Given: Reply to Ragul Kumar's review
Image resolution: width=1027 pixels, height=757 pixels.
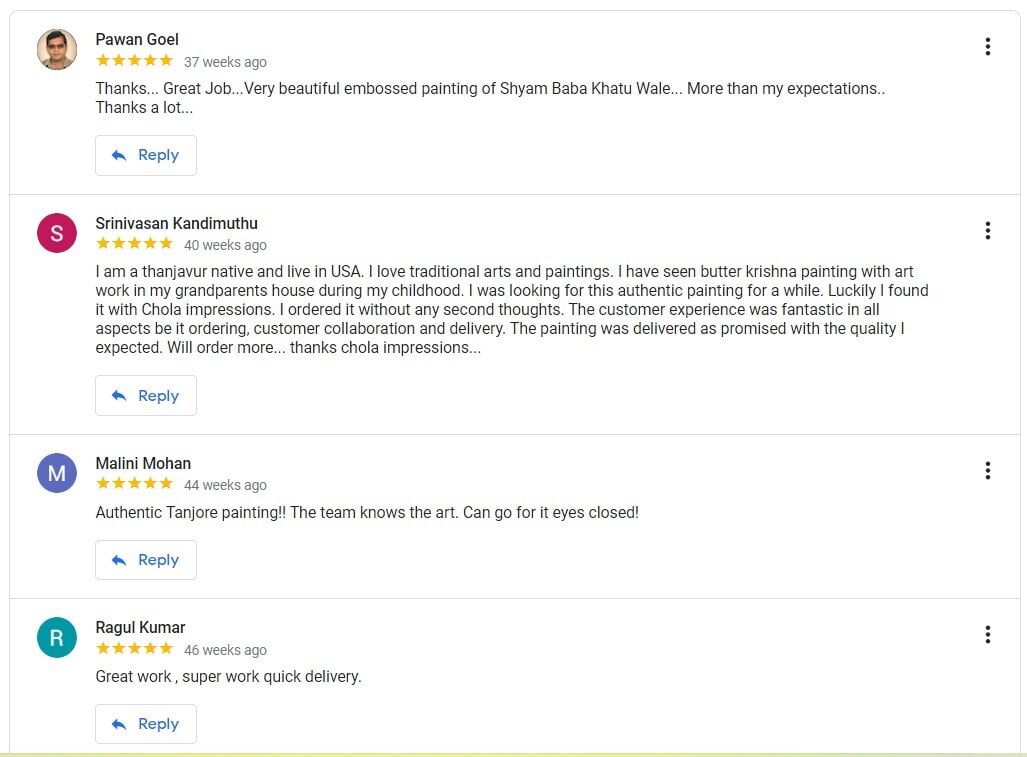Looking at the screenshot, I should point(146,724).
